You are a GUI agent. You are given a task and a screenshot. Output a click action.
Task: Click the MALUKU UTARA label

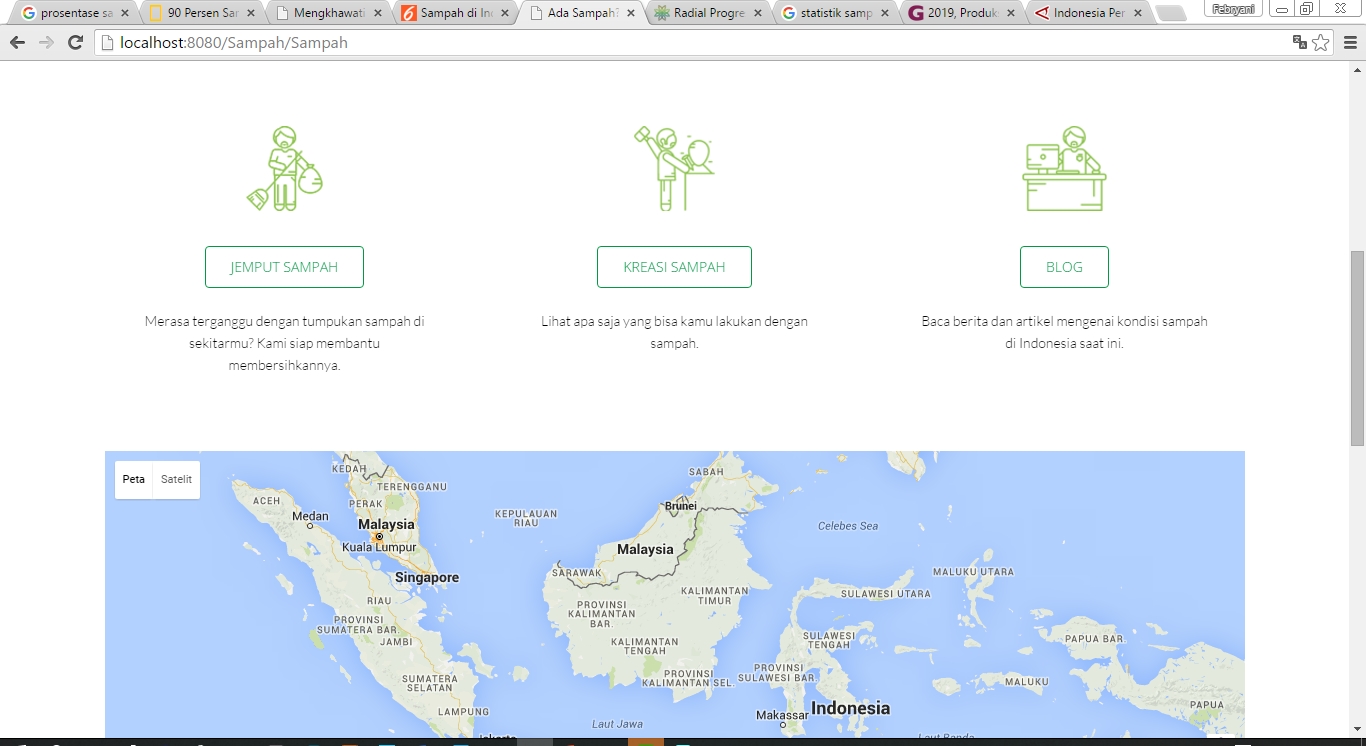(x=973, y=572)
